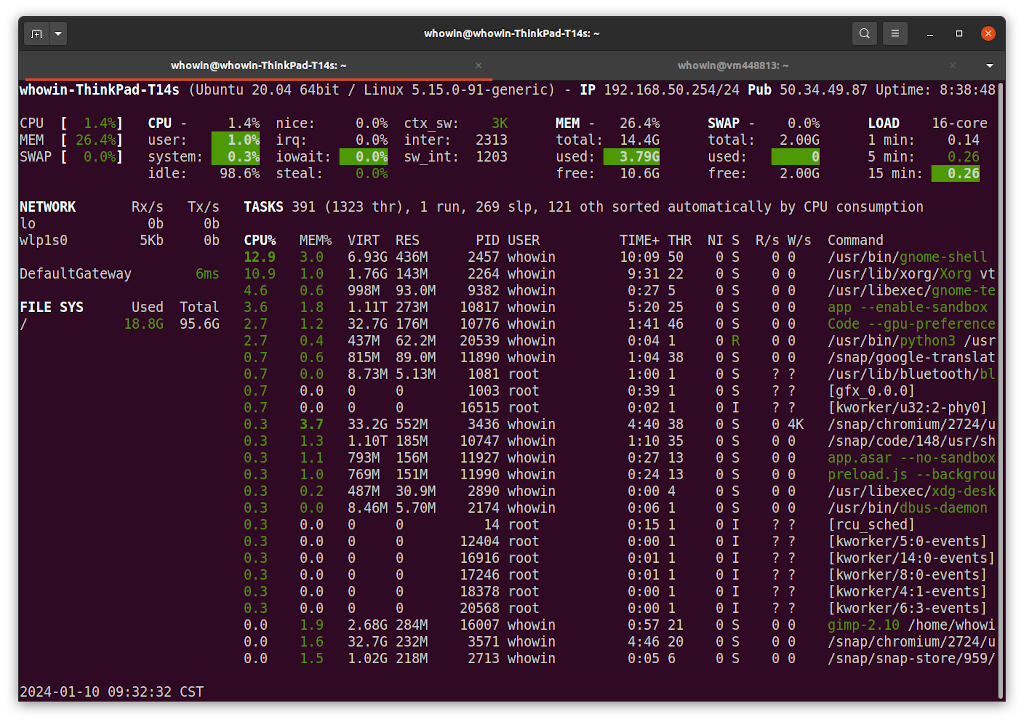This screenshot has height=722, width=1024.
Task: Click the hostname whowin-ThinkPad-T14s header
Action: click(99, 90)
